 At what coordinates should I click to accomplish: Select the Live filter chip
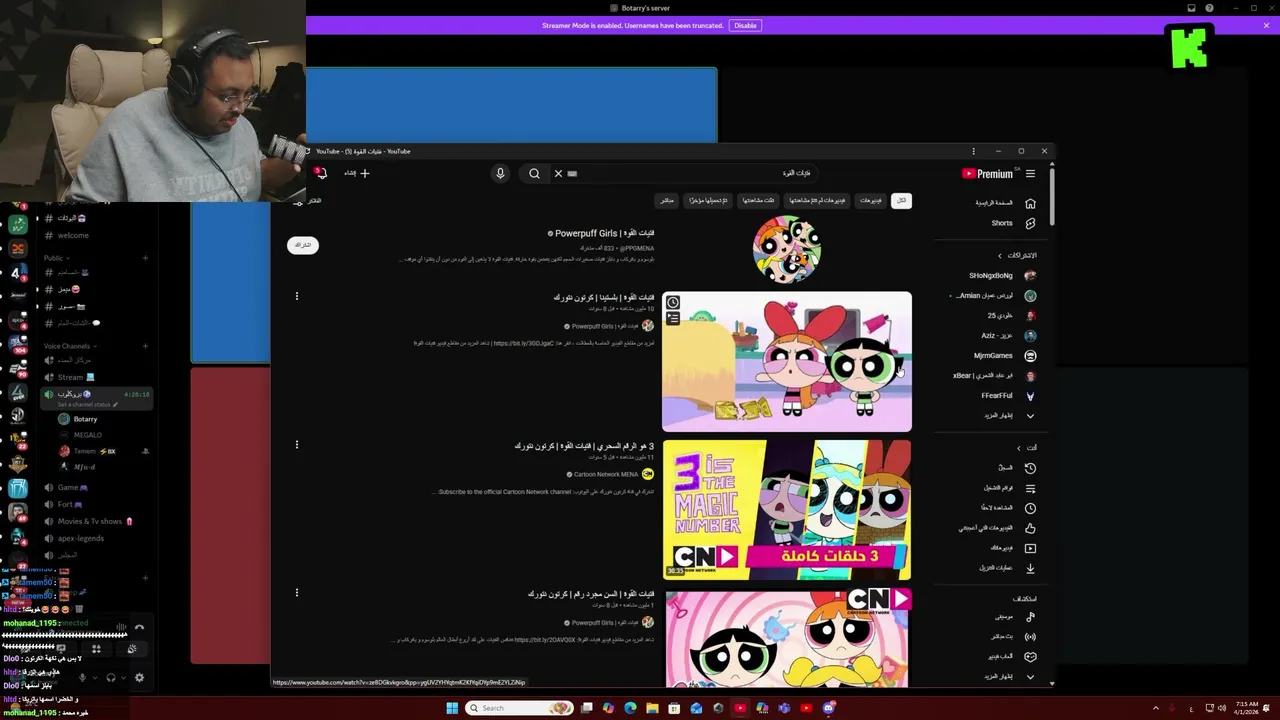click(667, 200)
